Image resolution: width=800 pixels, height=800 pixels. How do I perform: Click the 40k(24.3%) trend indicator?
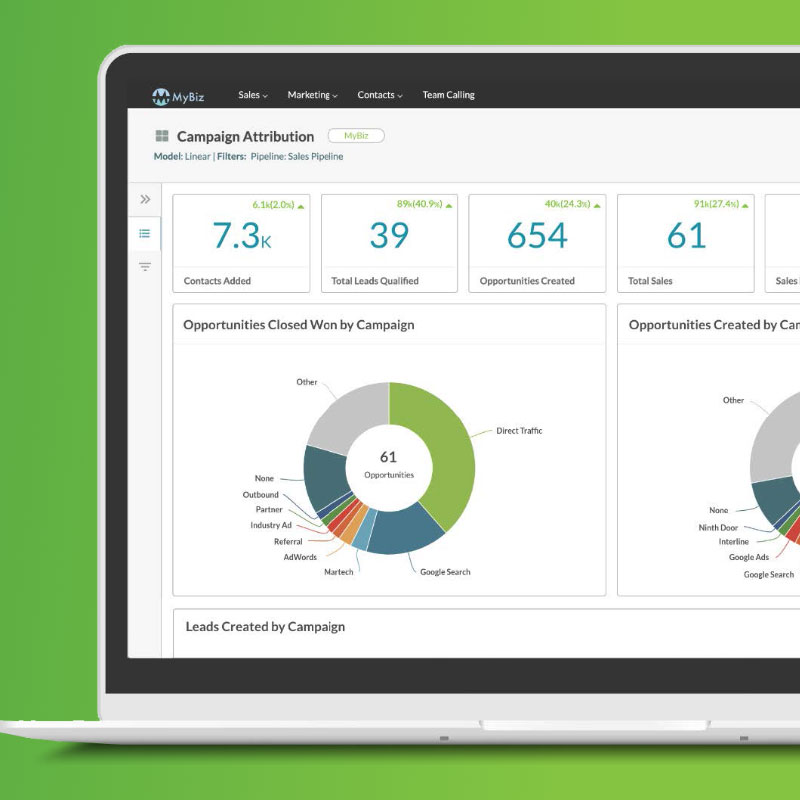point(572,204)
